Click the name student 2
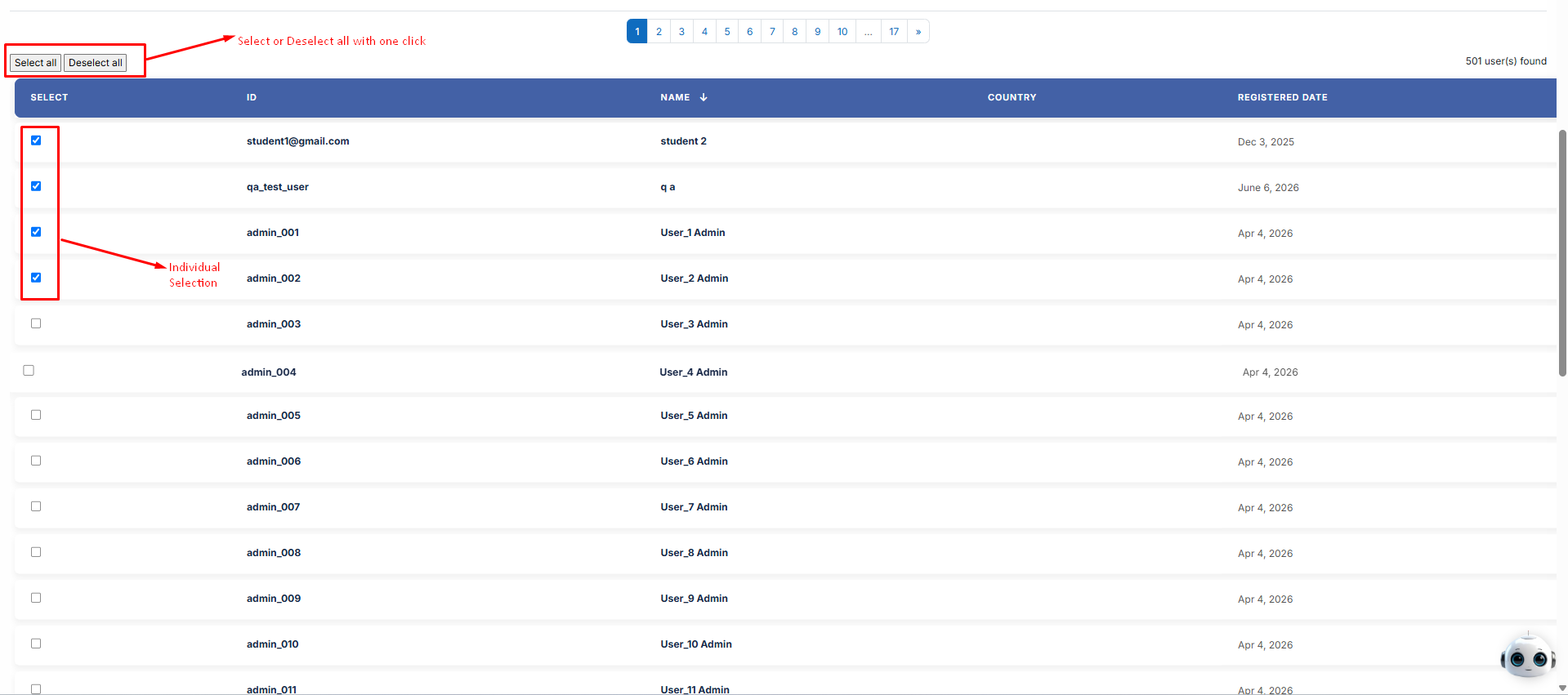 coord(683,141)
